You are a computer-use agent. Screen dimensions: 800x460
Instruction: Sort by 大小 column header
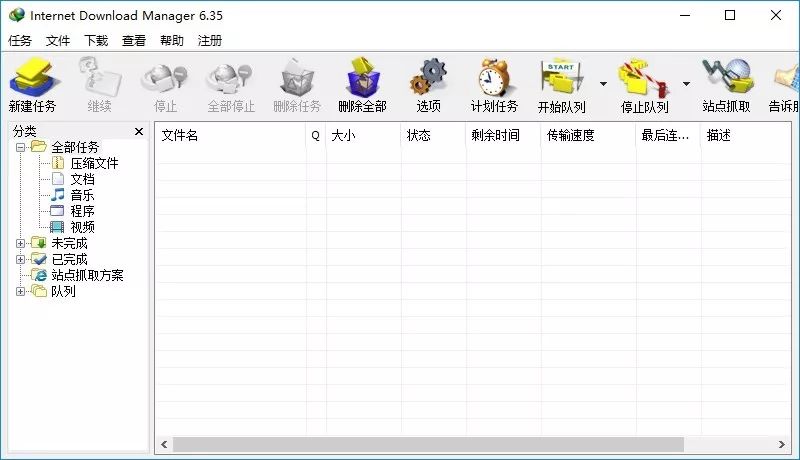363,135
